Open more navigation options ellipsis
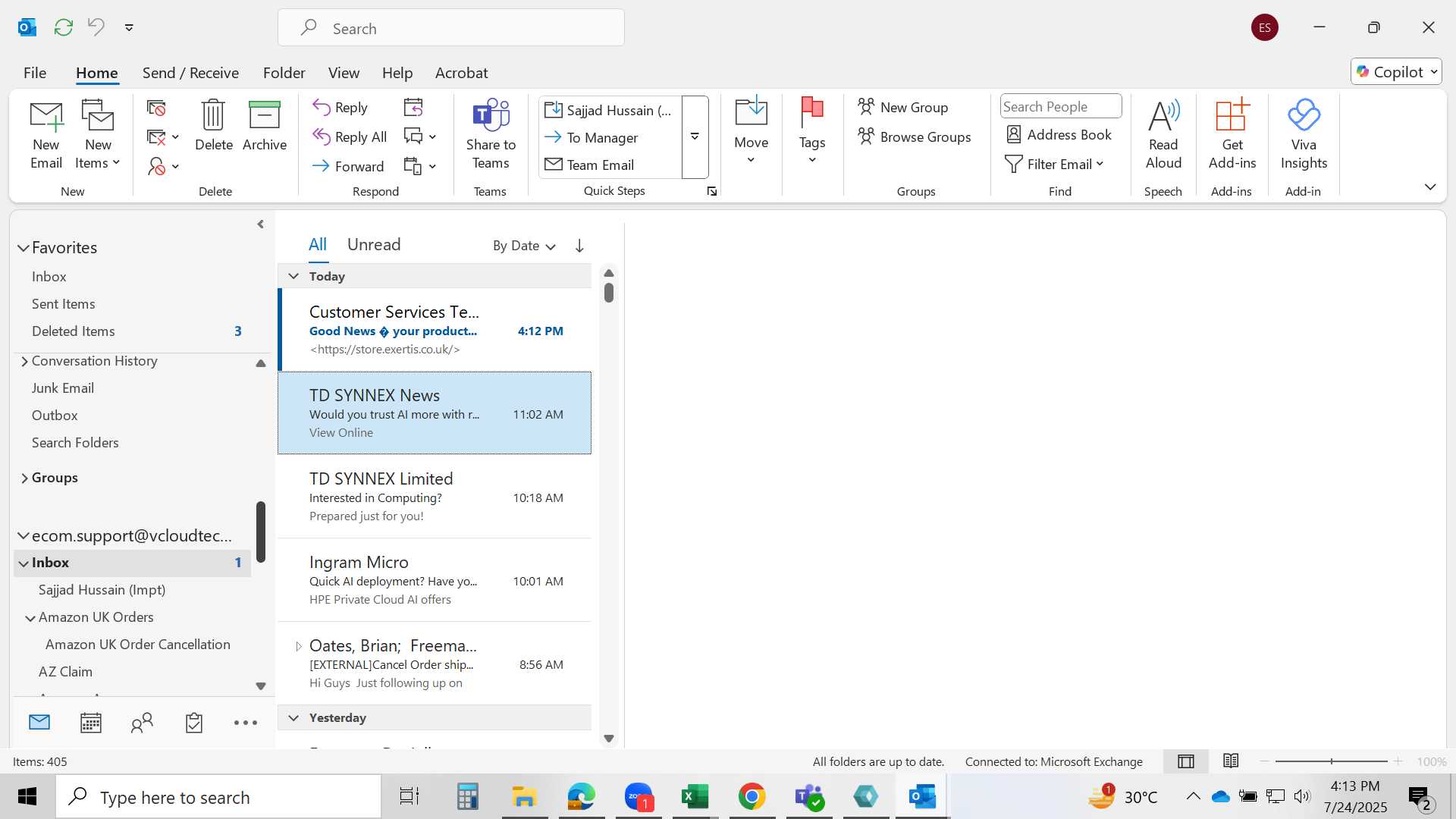1456x819 pixels. click(x=246, y=723)
